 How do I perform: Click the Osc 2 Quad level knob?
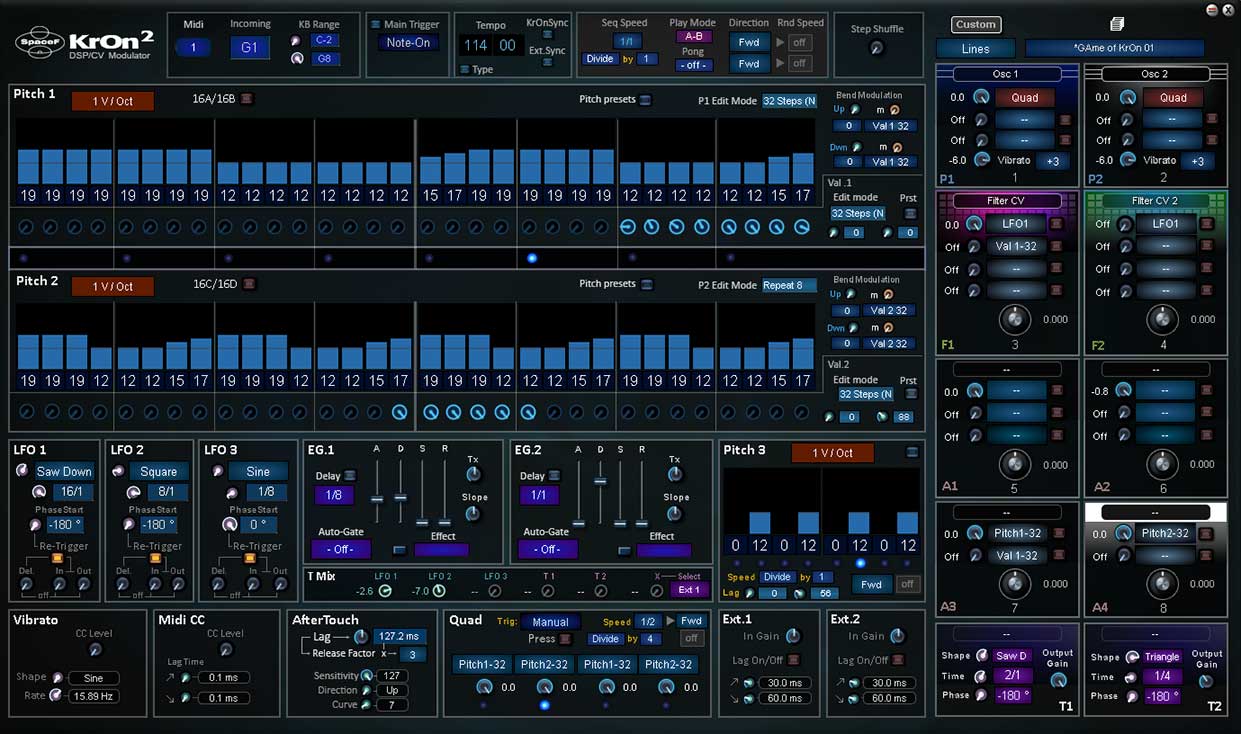coord(1128,97)
